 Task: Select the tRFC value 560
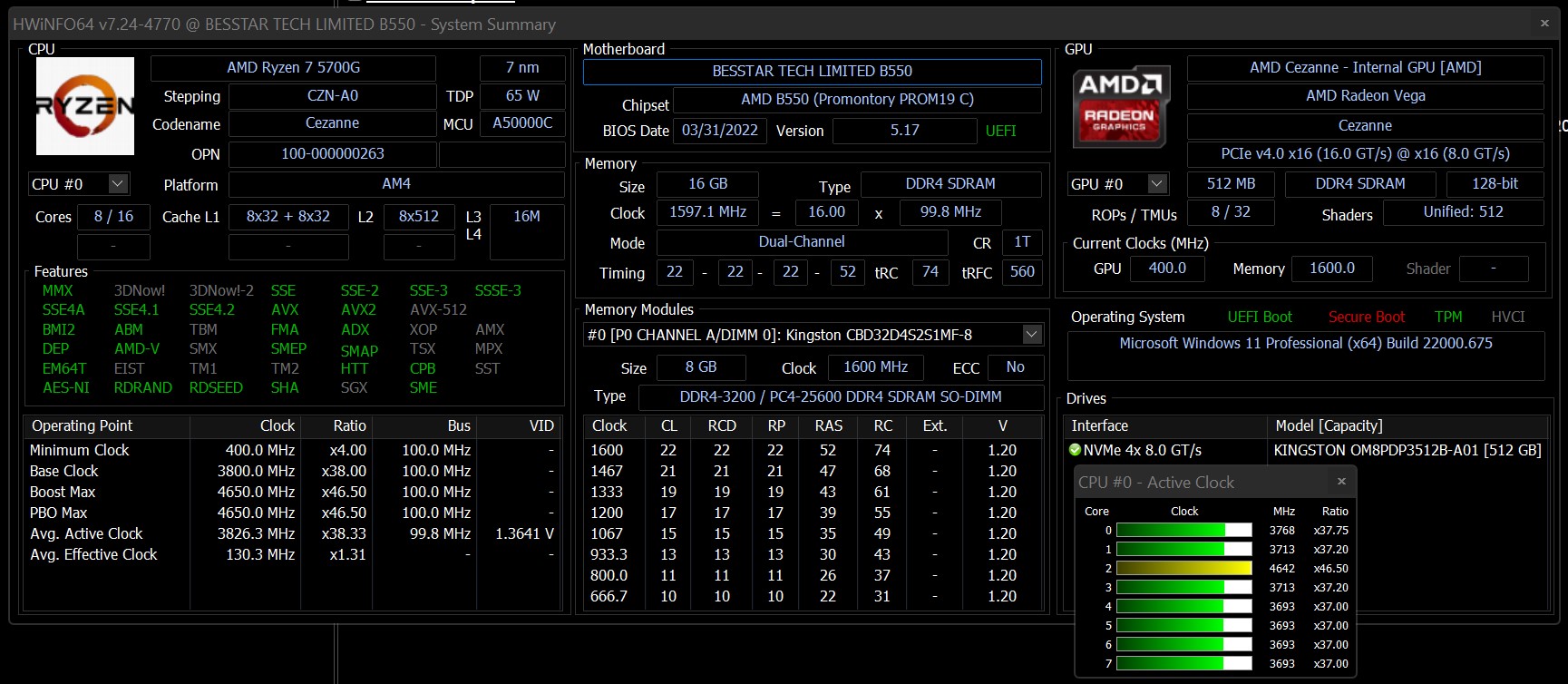coord(1022,272)
